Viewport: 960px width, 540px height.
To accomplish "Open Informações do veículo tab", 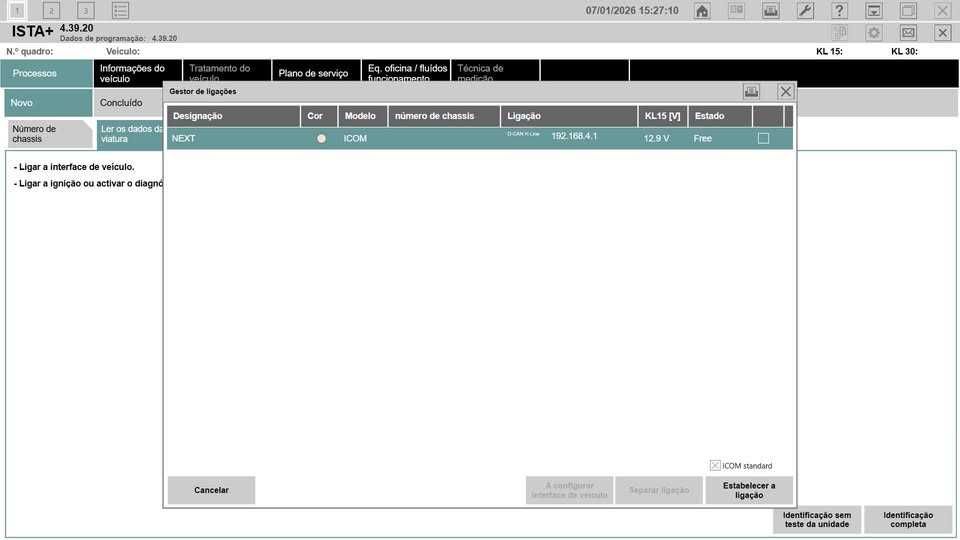I will 138,73.
